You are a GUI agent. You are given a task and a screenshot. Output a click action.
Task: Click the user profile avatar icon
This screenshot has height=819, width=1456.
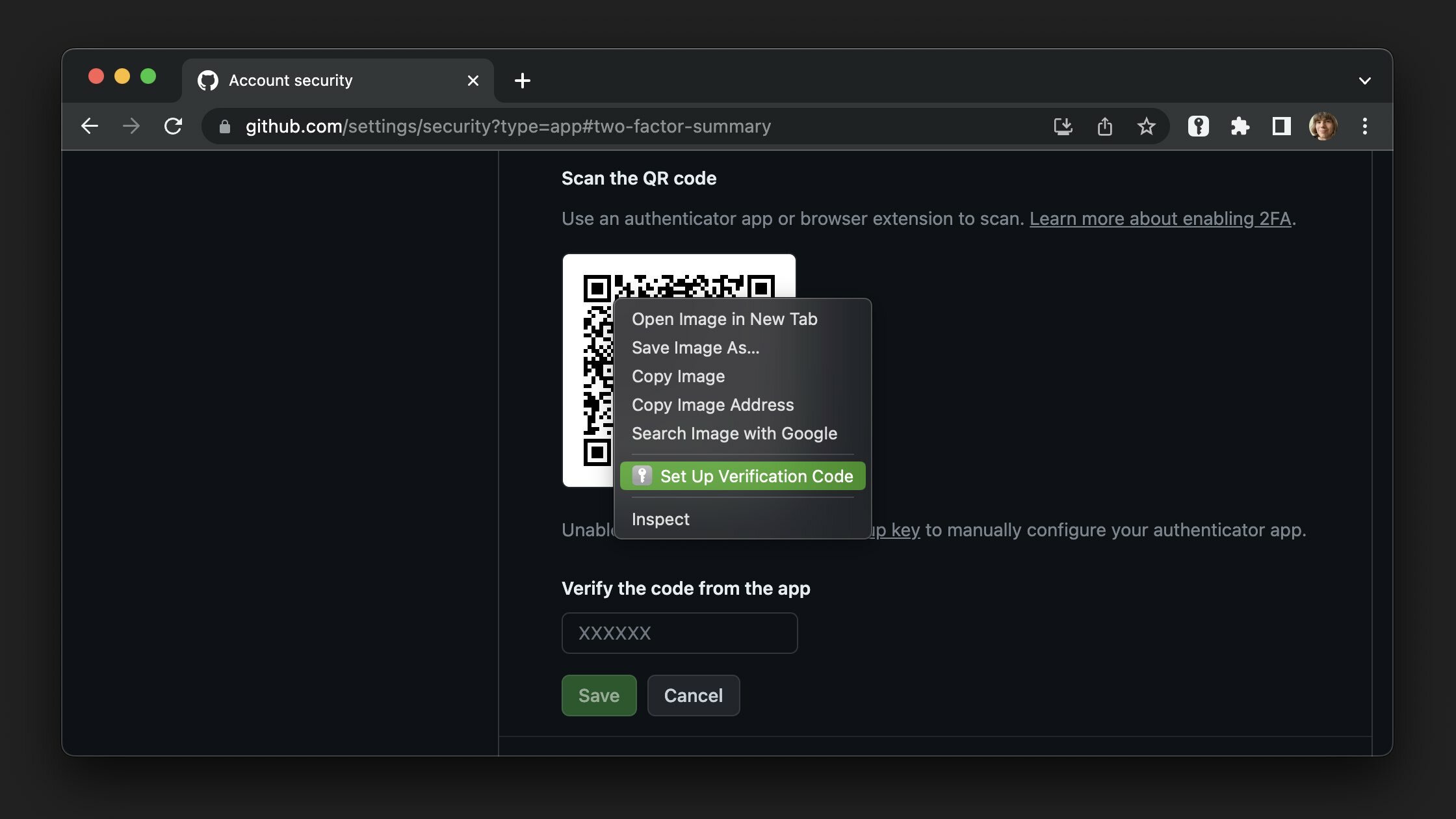pyautogui.click(x=1323, y=126)
